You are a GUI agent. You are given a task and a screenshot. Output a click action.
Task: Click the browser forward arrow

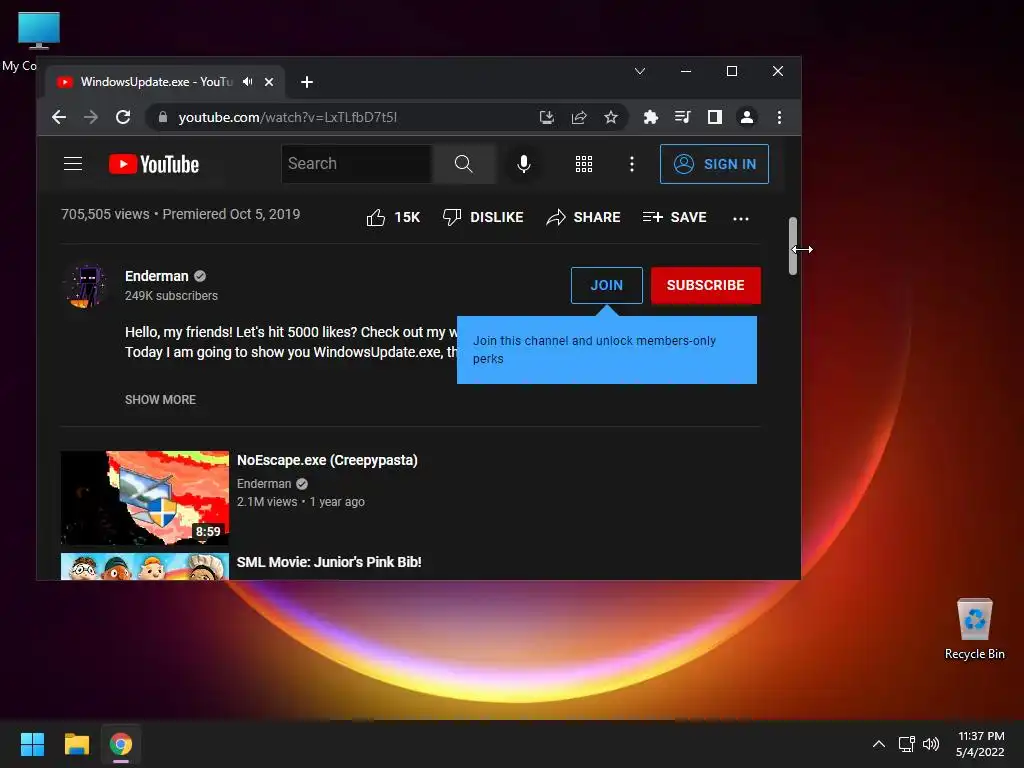pos(91,117)
